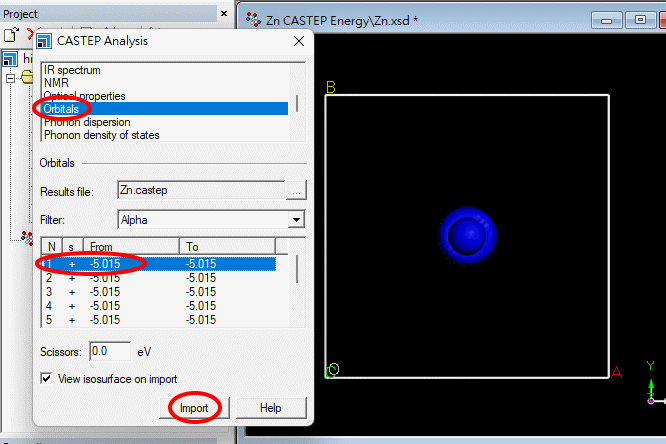Select IR spectrum in the analysis list
The image size is (666, 444).
pos(72,70)
